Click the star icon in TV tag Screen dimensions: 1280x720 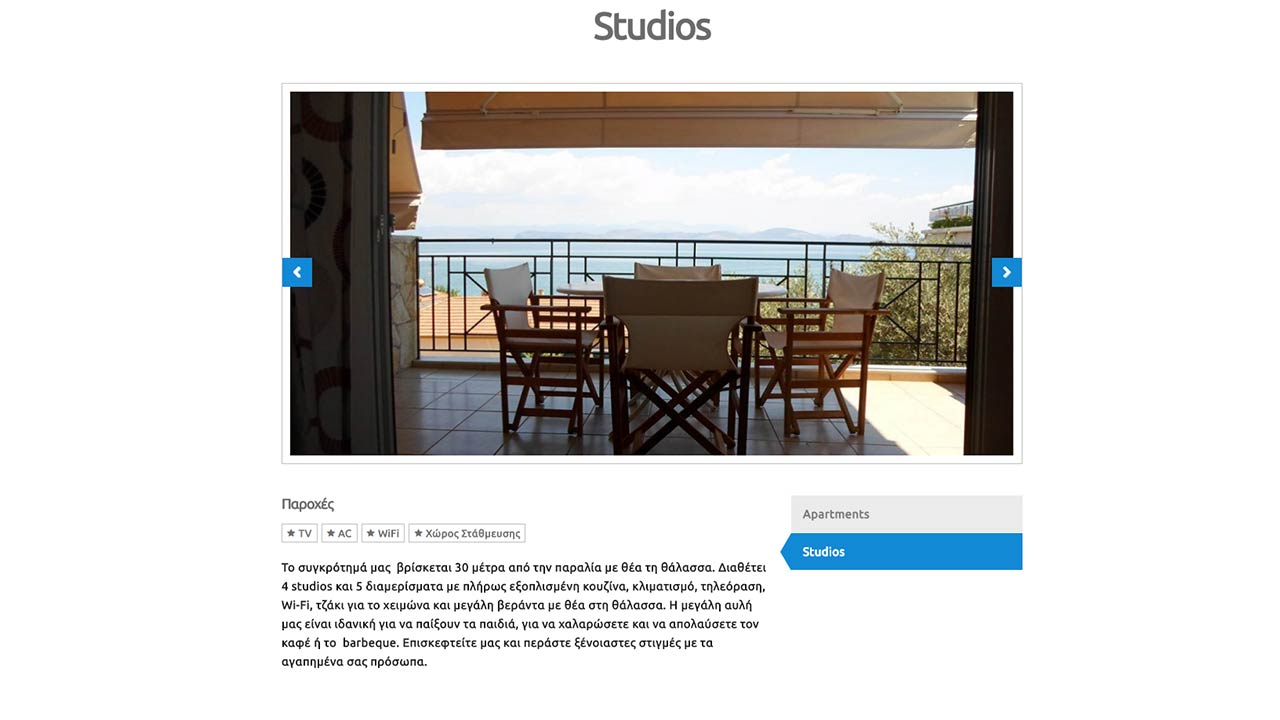pos(291,534)
